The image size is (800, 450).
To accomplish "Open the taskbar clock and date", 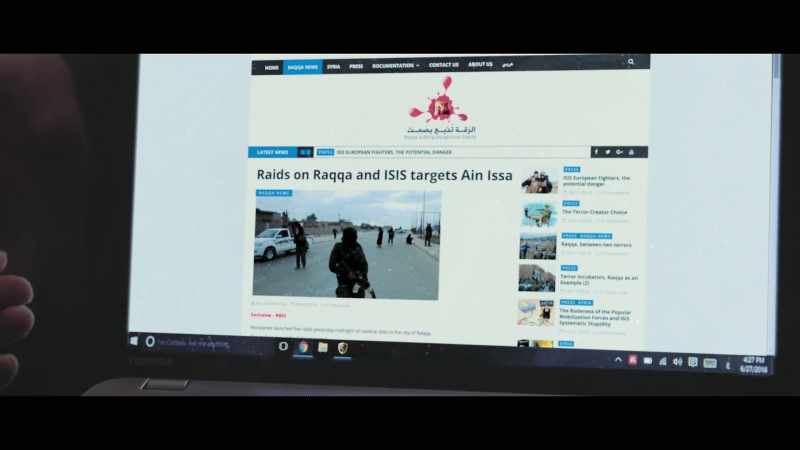I will coord(753,365).
